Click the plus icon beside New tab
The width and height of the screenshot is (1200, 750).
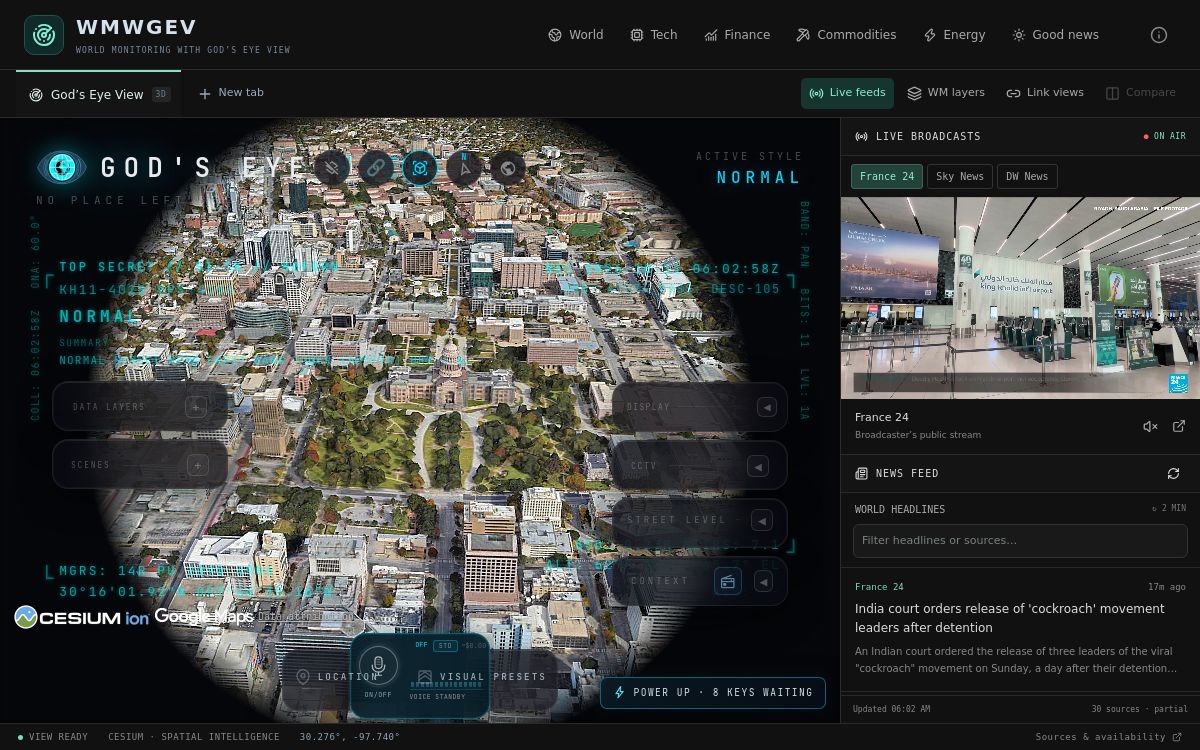click(205, 93)
